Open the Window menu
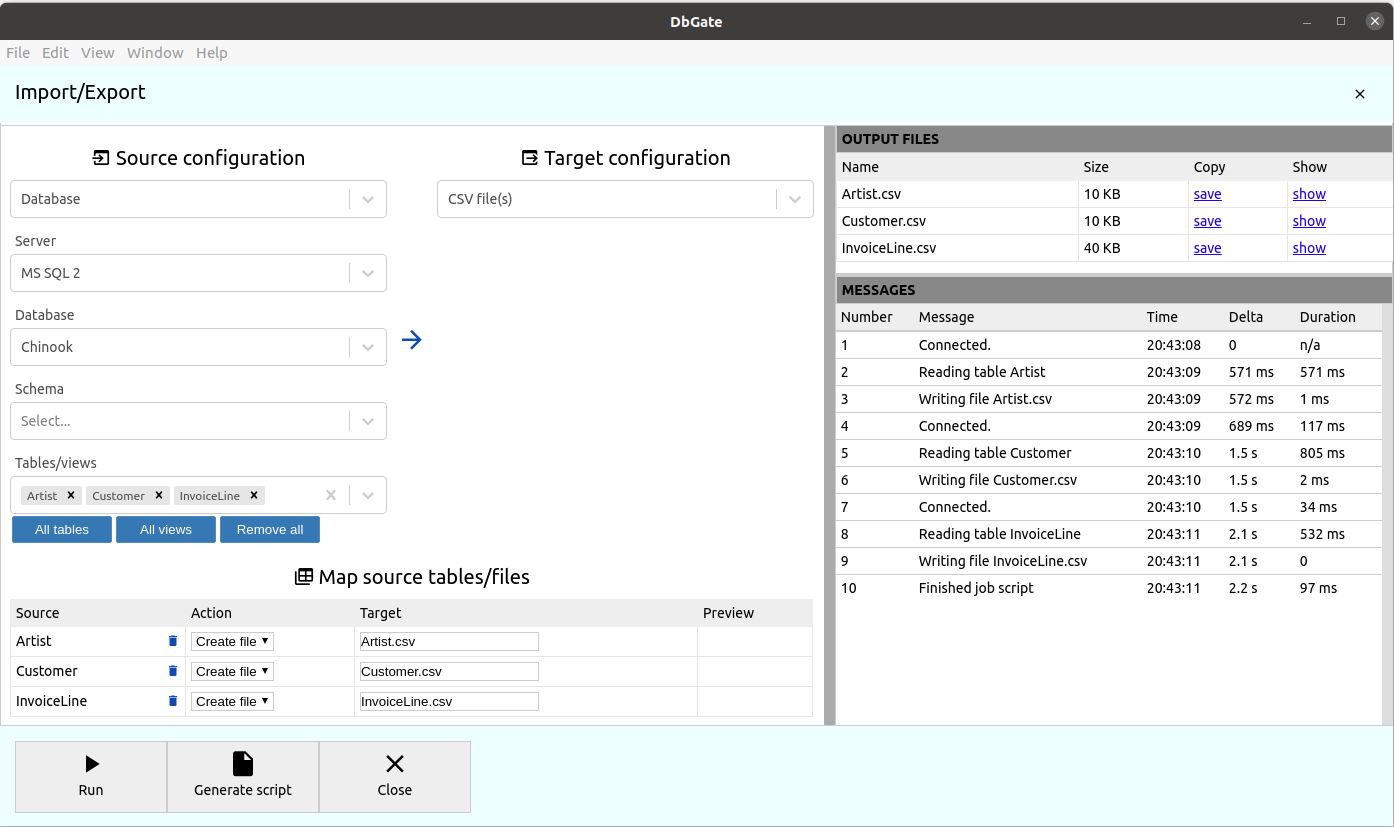 click(155, 53)
